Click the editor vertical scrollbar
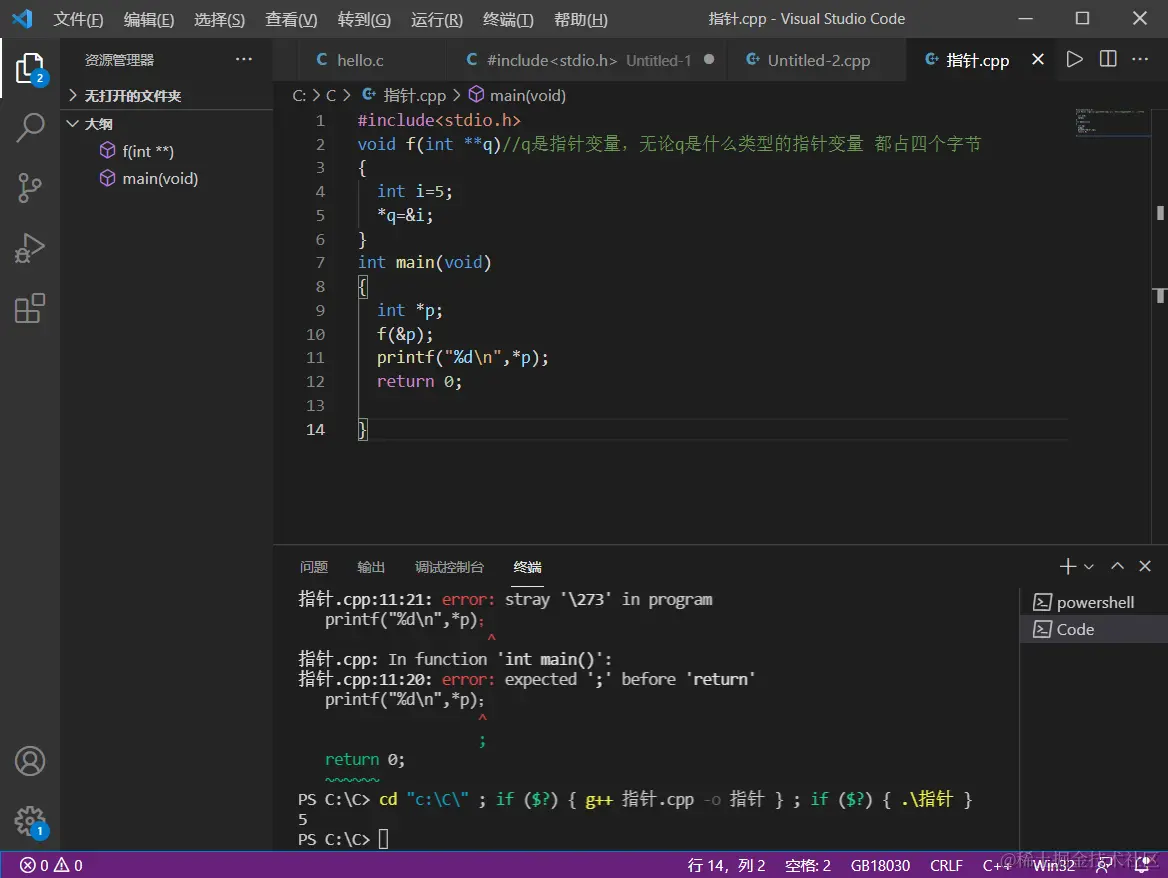 click(x=1160, y=325)
